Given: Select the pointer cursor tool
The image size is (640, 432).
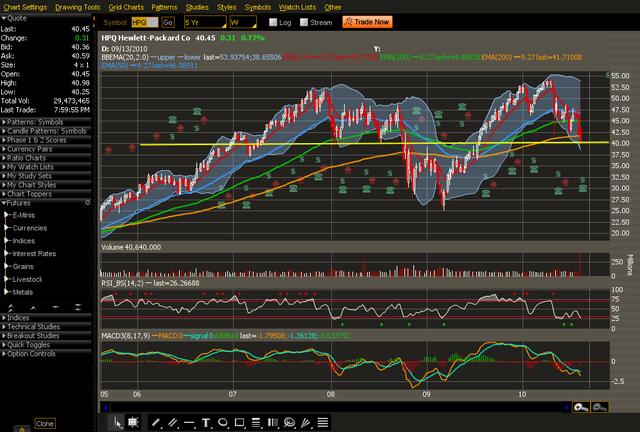Looking at the screenshot, I should click(118, 423).
